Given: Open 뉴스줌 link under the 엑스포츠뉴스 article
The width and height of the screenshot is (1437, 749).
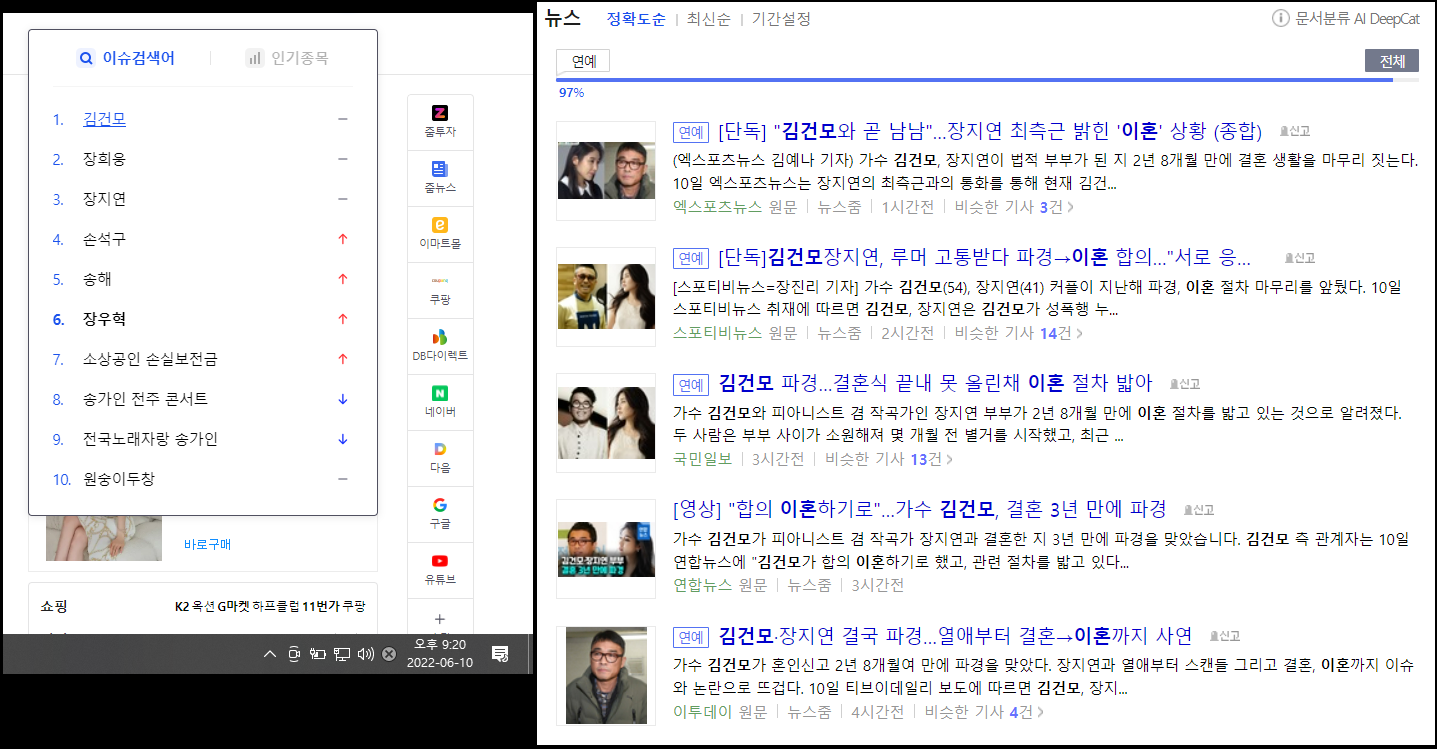Looking at the screenshot, I should click(x=839, y=207).
